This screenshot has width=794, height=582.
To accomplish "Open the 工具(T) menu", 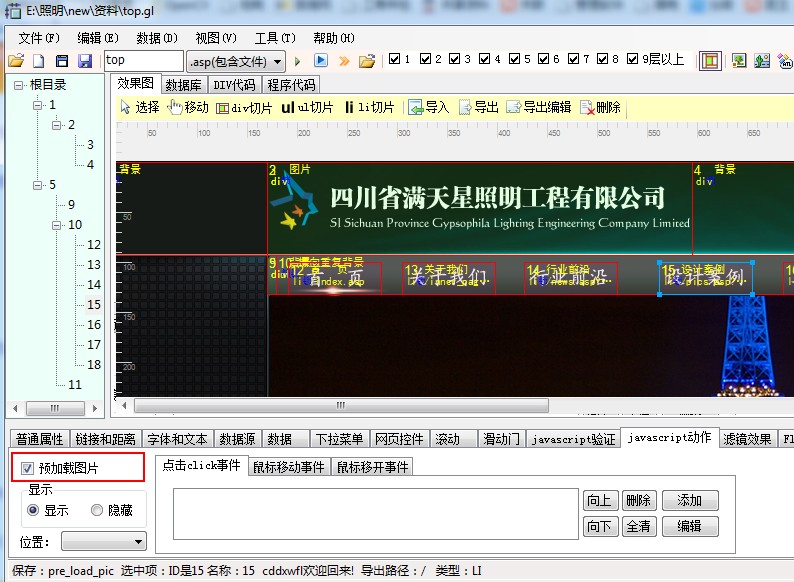I will click(275, 38).
